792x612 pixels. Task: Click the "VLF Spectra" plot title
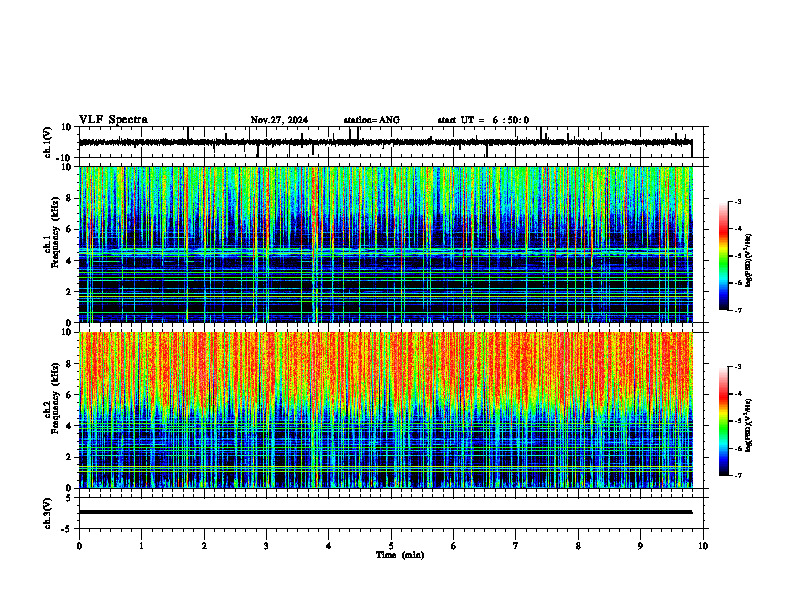click(113, 120)
